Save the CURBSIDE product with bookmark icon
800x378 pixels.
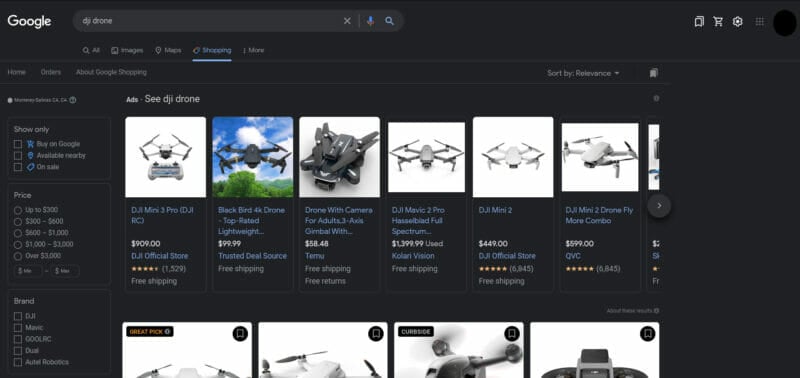pos(512,334)
